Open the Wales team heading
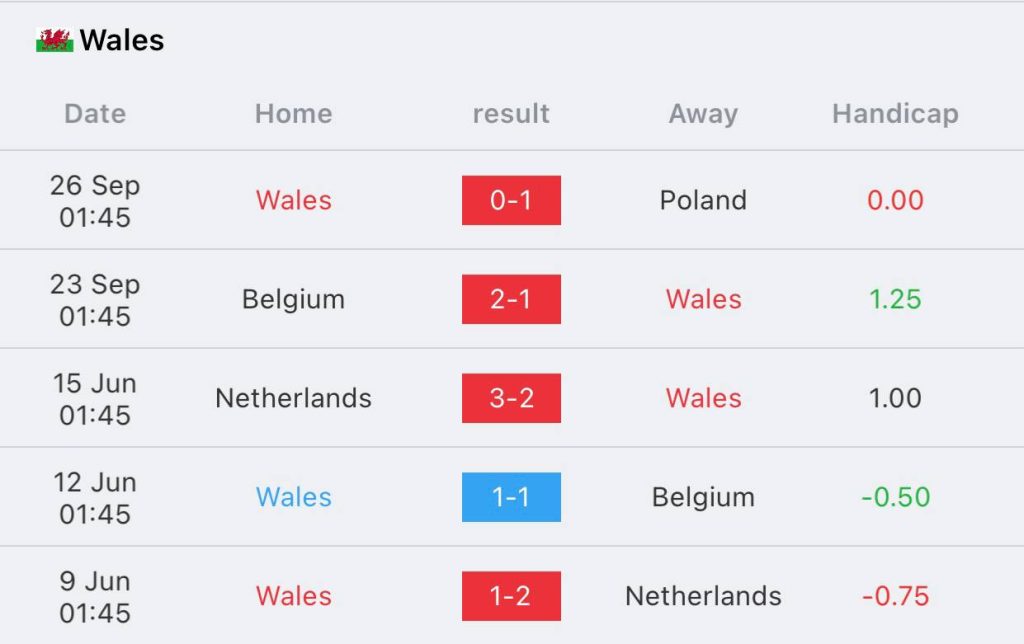The width and height of the screenshot is (1024, 644). pyautogui.click(x=121, y=40)
